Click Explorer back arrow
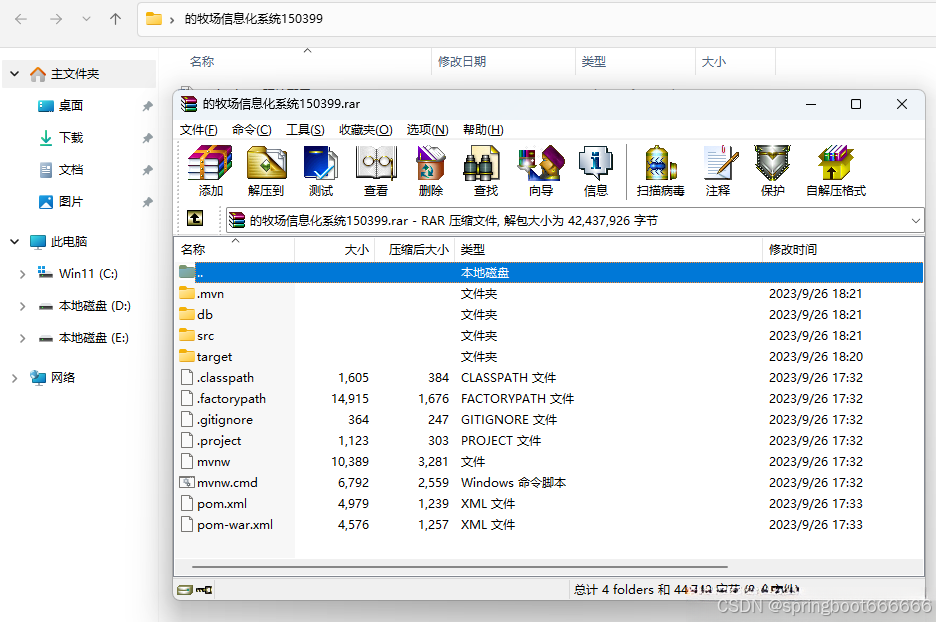The width and height of the screenshot is (936, 622). click(x=21, y=19)
